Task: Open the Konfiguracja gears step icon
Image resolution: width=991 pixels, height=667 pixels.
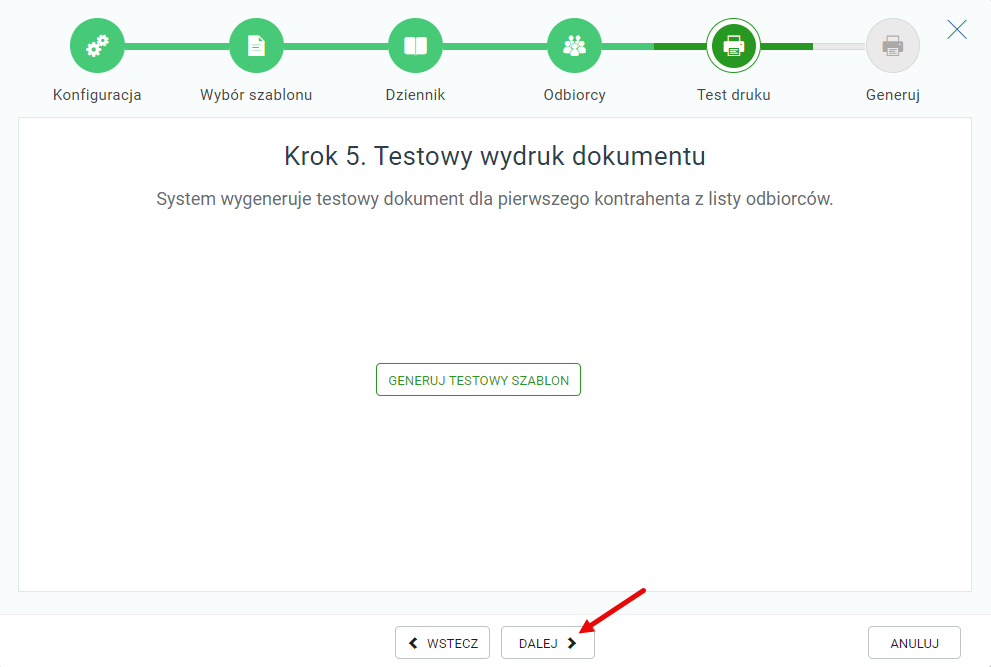Action: pyautogui.click(x=97, y=46)
